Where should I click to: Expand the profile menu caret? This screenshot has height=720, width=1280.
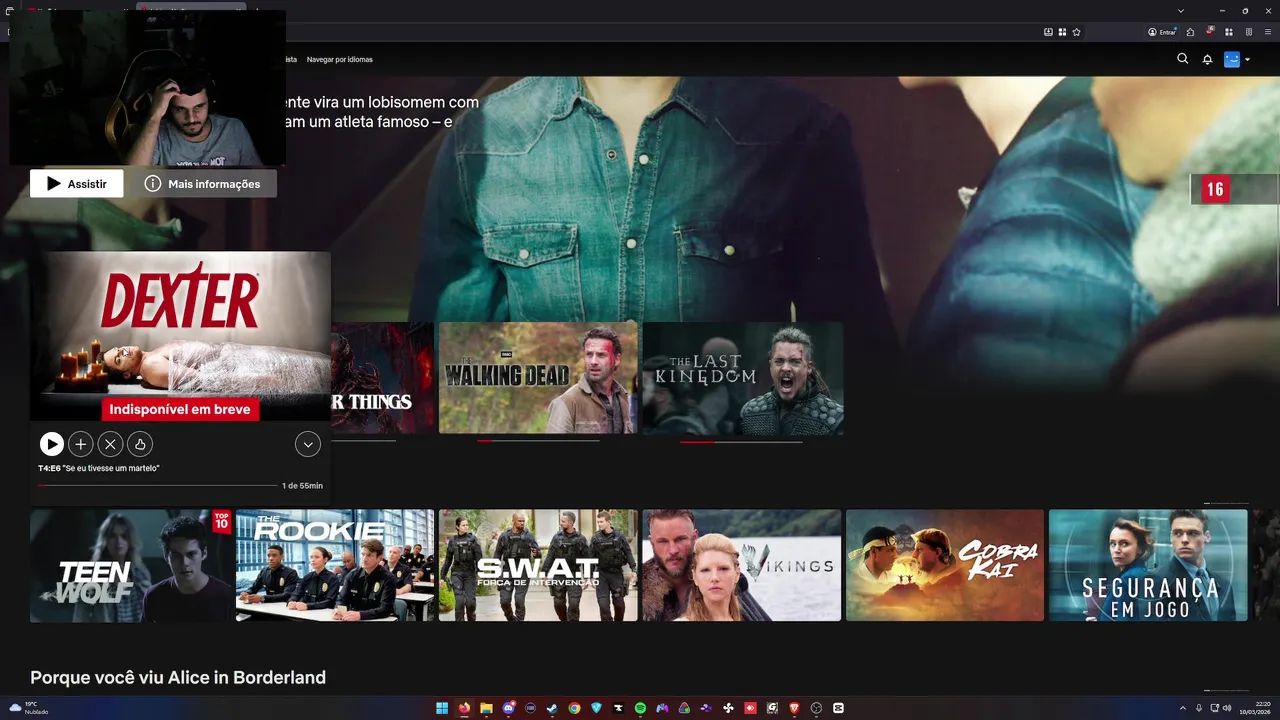(1247, 60)
